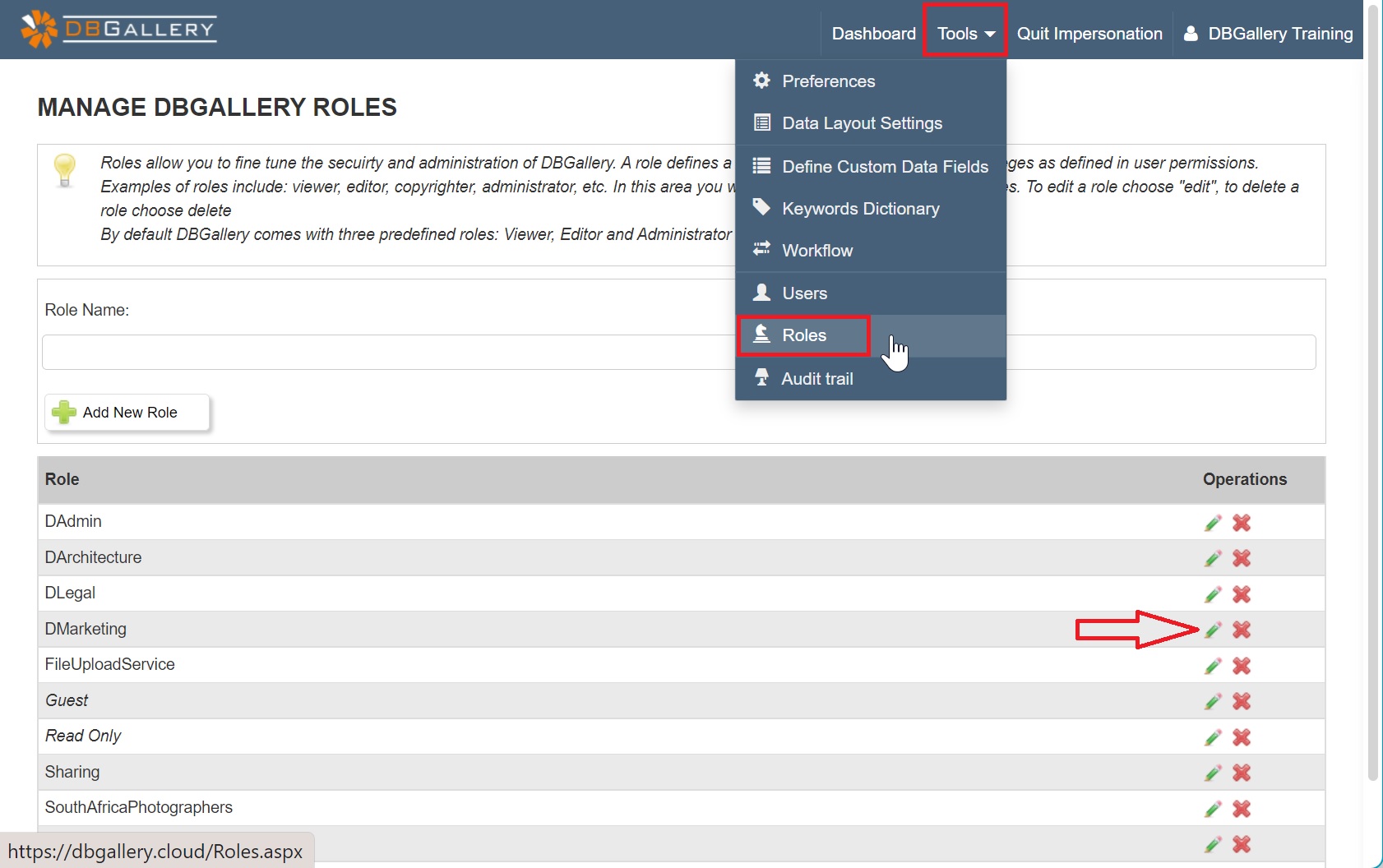This screenshot has height=868, width=1383.
Task: Select the DLegal role name
Action: coord(70,593)
